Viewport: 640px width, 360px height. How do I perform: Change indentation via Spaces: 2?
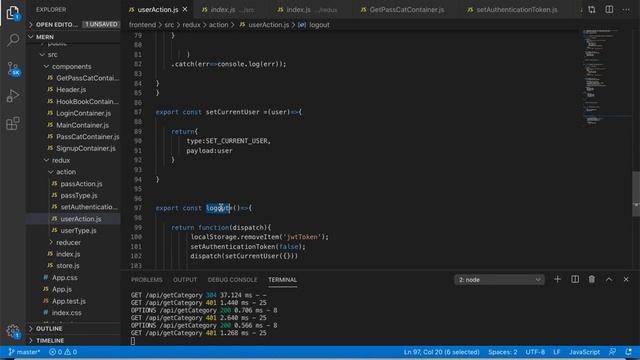coord(502,352)
